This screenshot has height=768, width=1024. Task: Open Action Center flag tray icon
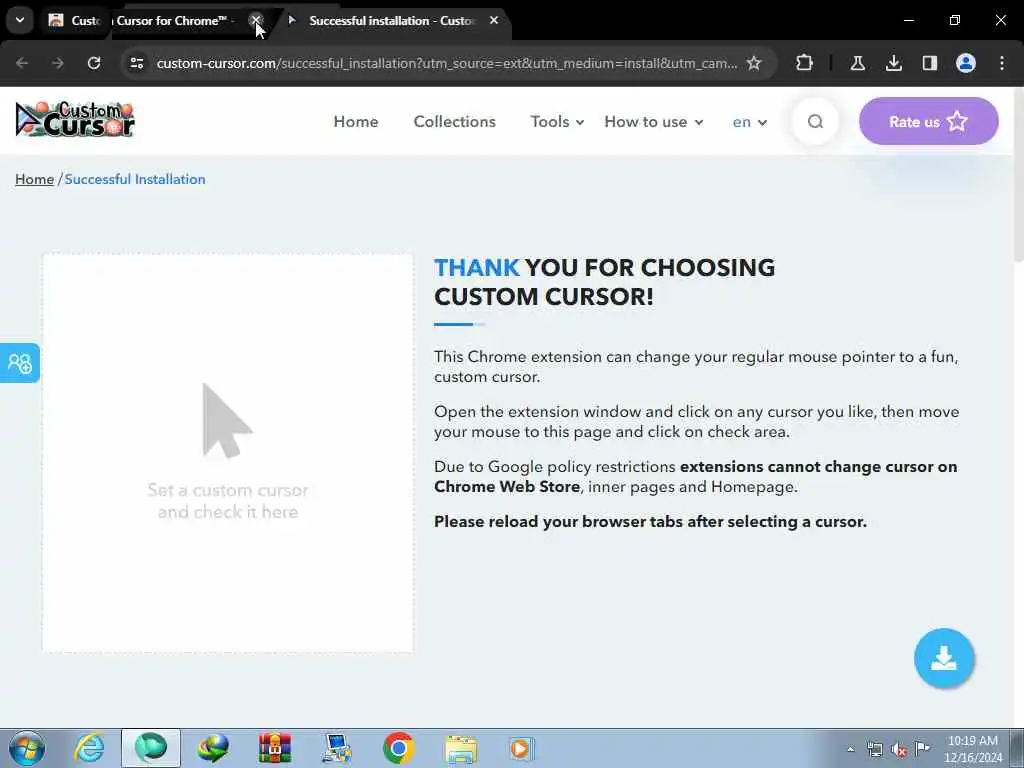(922, 748)
